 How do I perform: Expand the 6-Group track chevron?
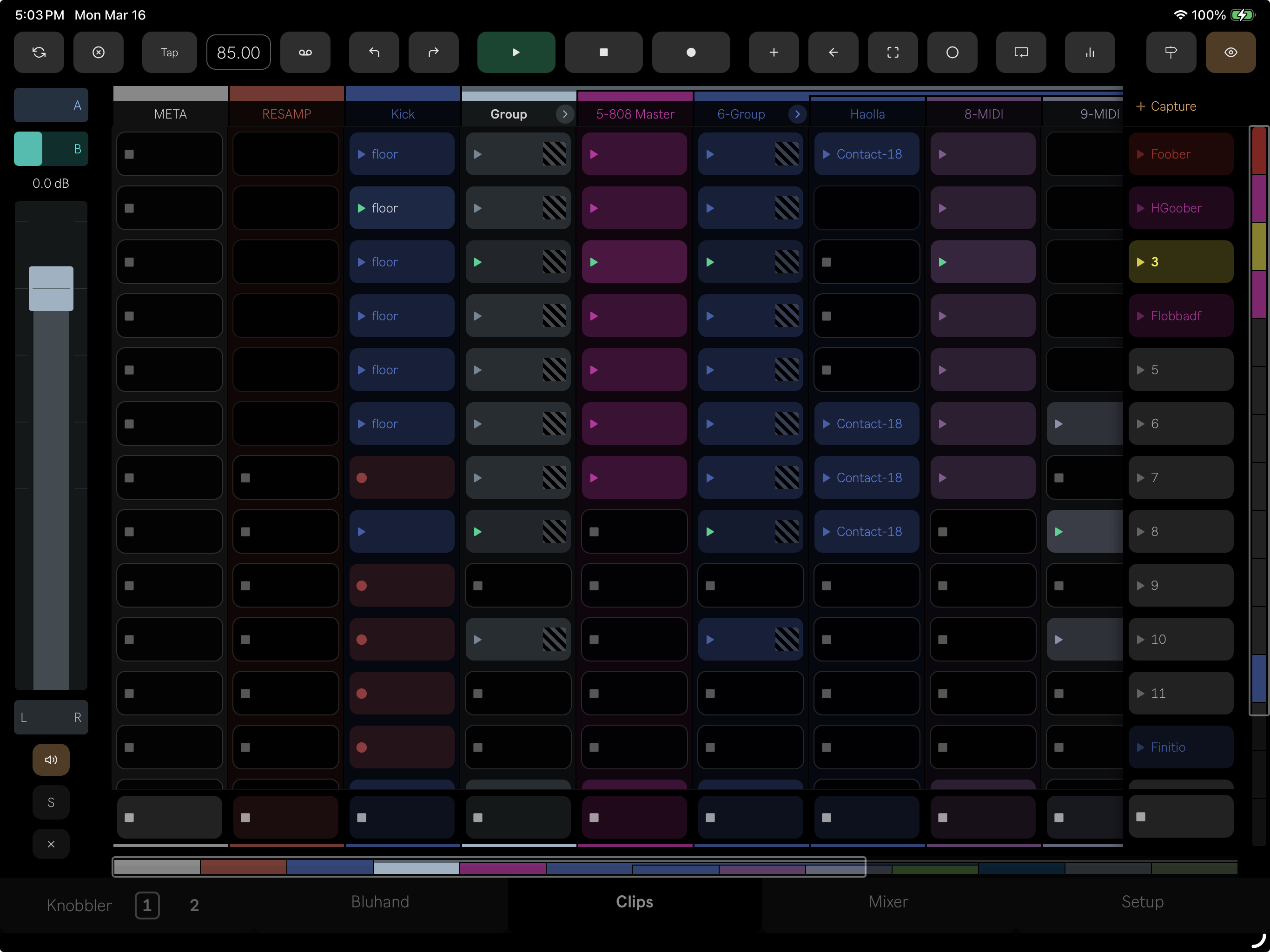point(797,114)
